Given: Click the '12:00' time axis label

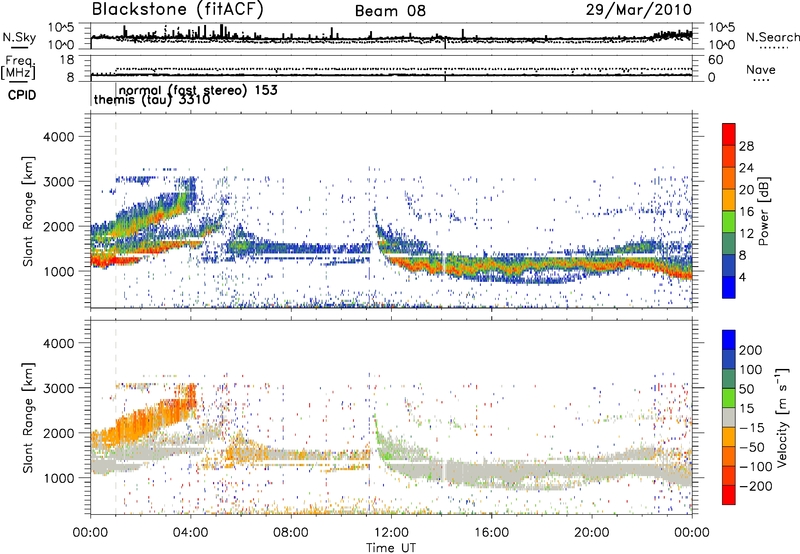Looking at the screenshot, I should click(x=391, y=533).
